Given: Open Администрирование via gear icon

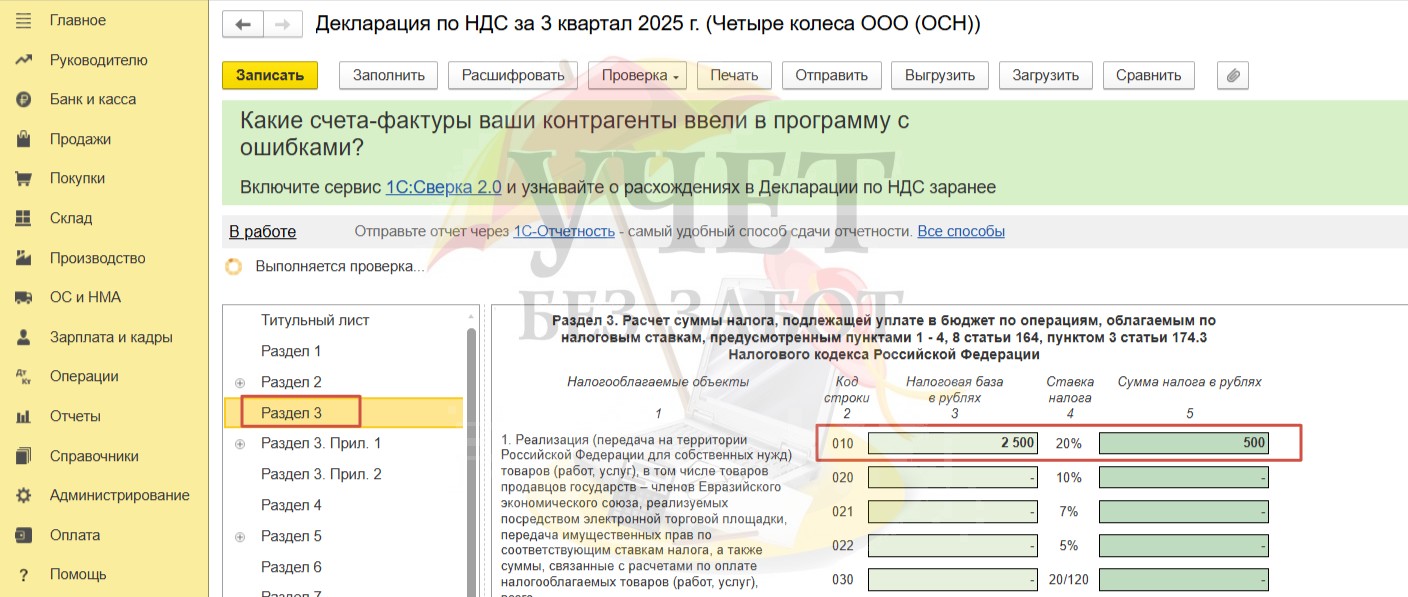Looking at the screenshot, I should click(x=24, y=495).
